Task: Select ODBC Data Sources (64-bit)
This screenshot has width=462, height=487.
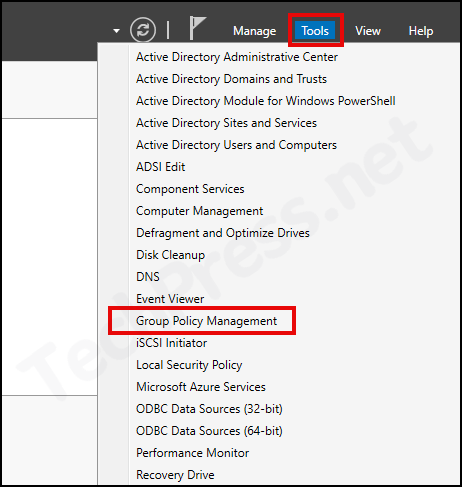Action: 209,431
